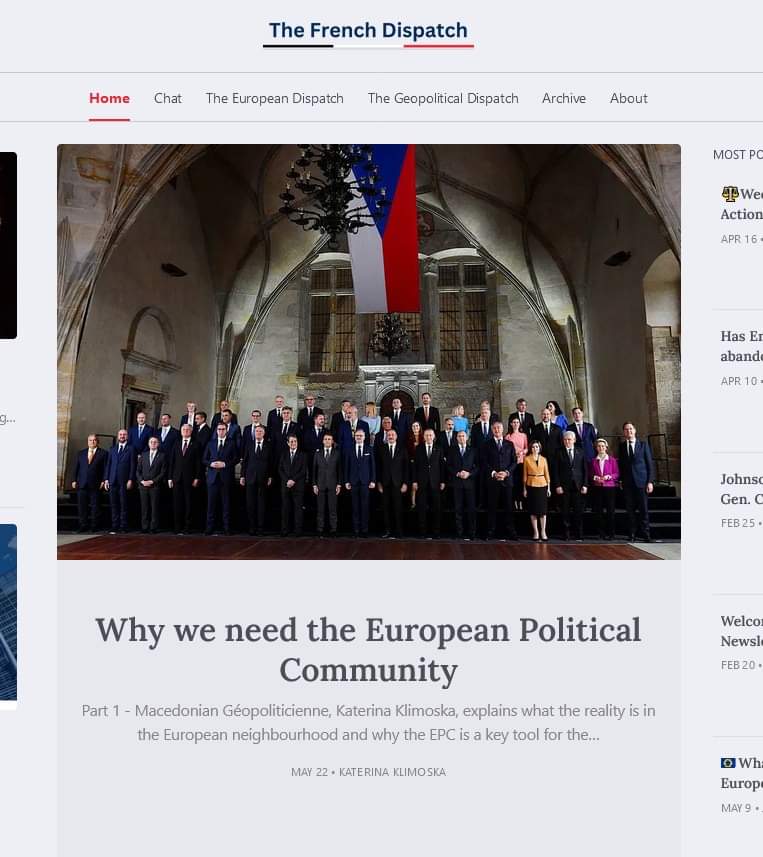Image resolution: width=763 pixels, height=857 pixels.
Task: Open popular post starting 'Welcom'
Action: (742, 631)
